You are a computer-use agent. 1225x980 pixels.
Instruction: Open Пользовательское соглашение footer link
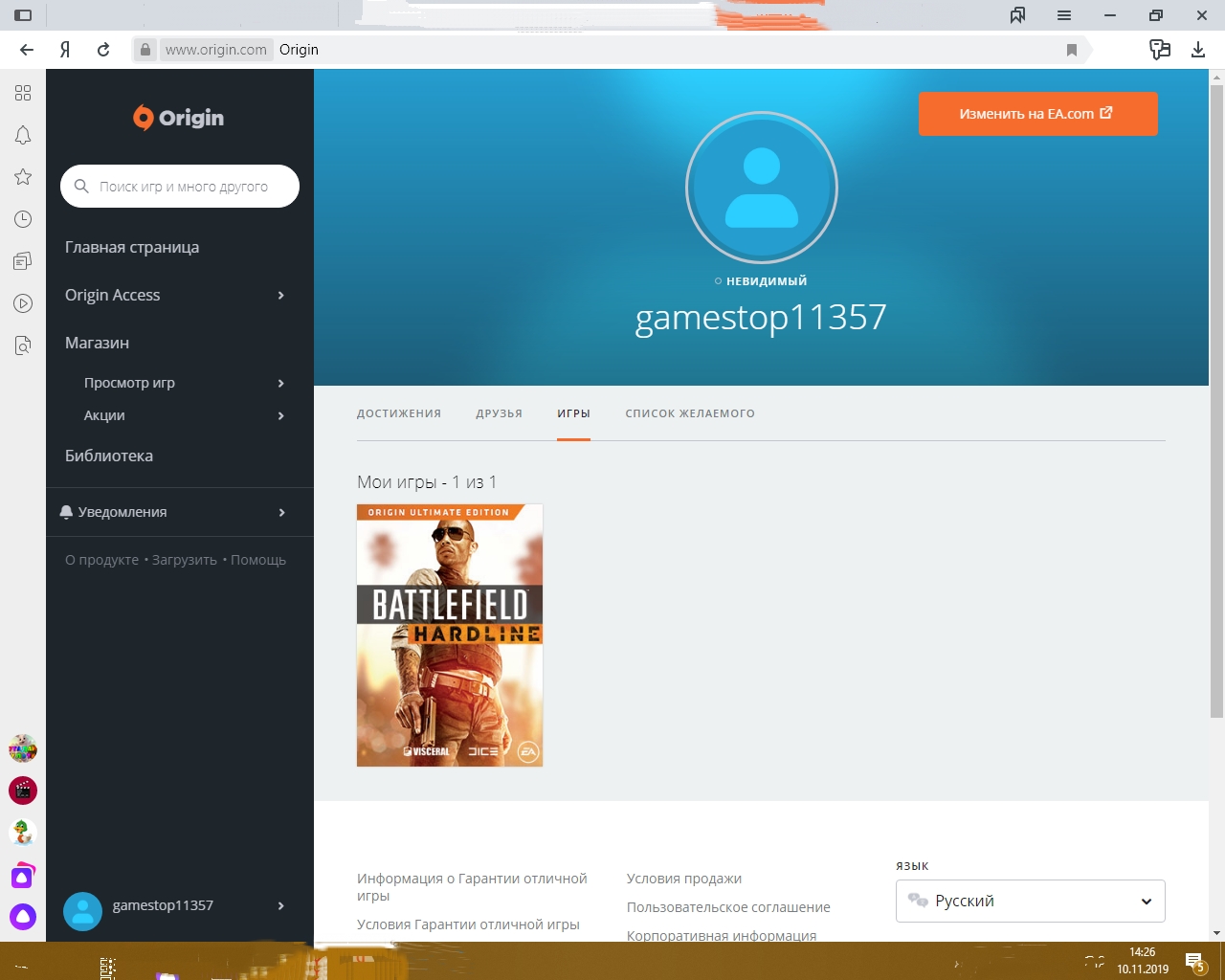(x=728, y=907)
